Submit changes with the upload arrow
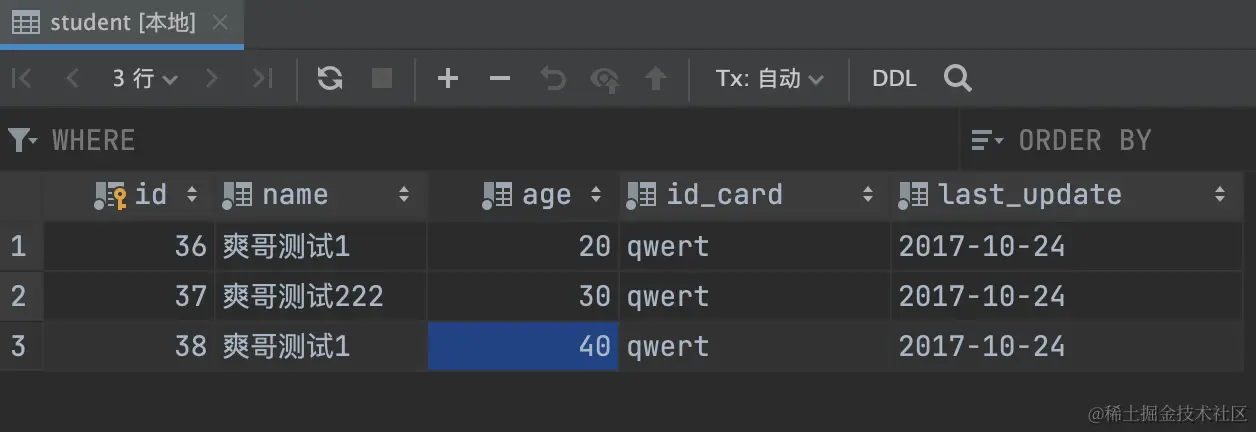 655,79
